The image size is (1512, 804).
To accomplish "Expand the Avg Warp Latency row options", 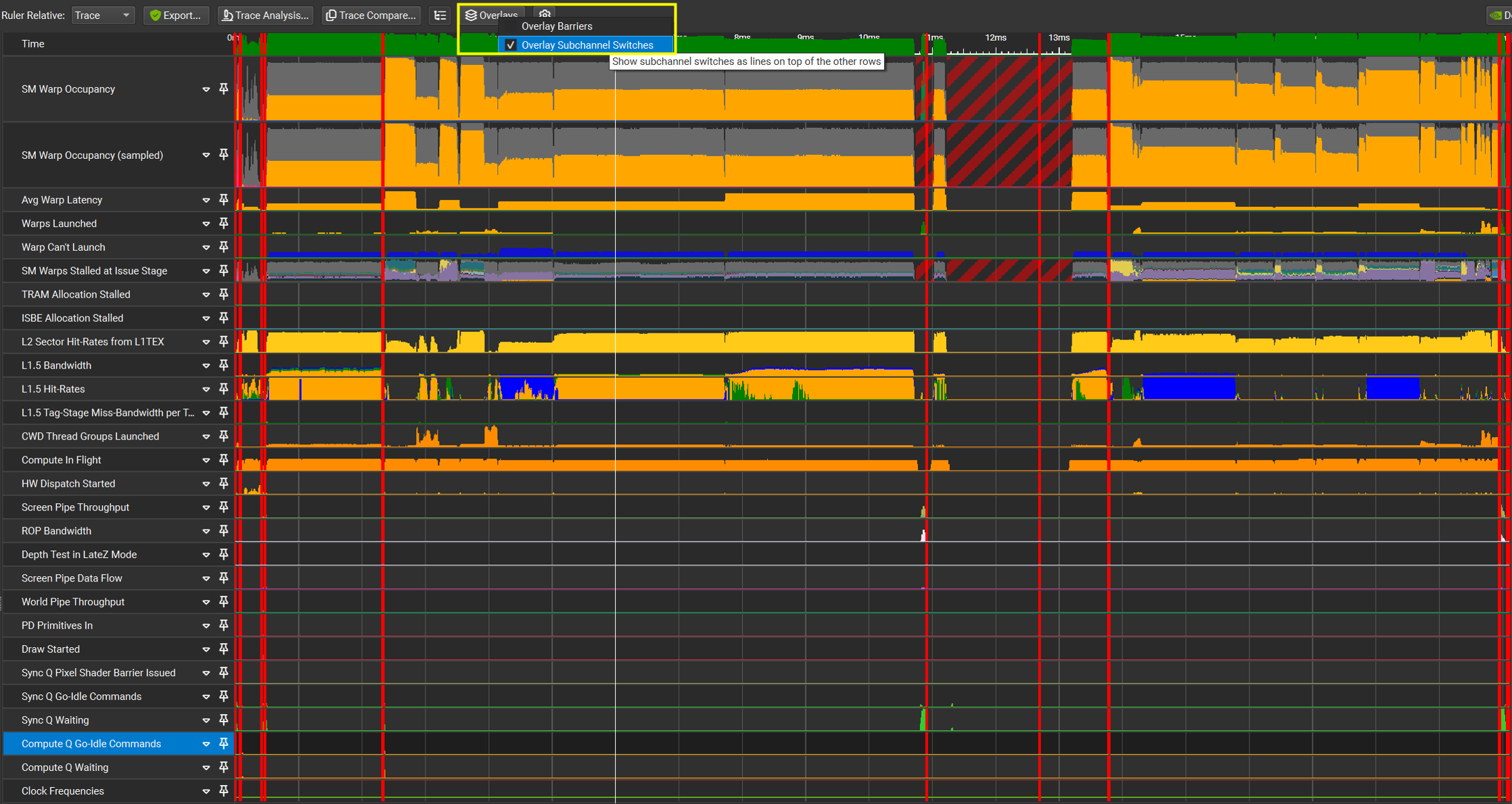I will [206, 199].
